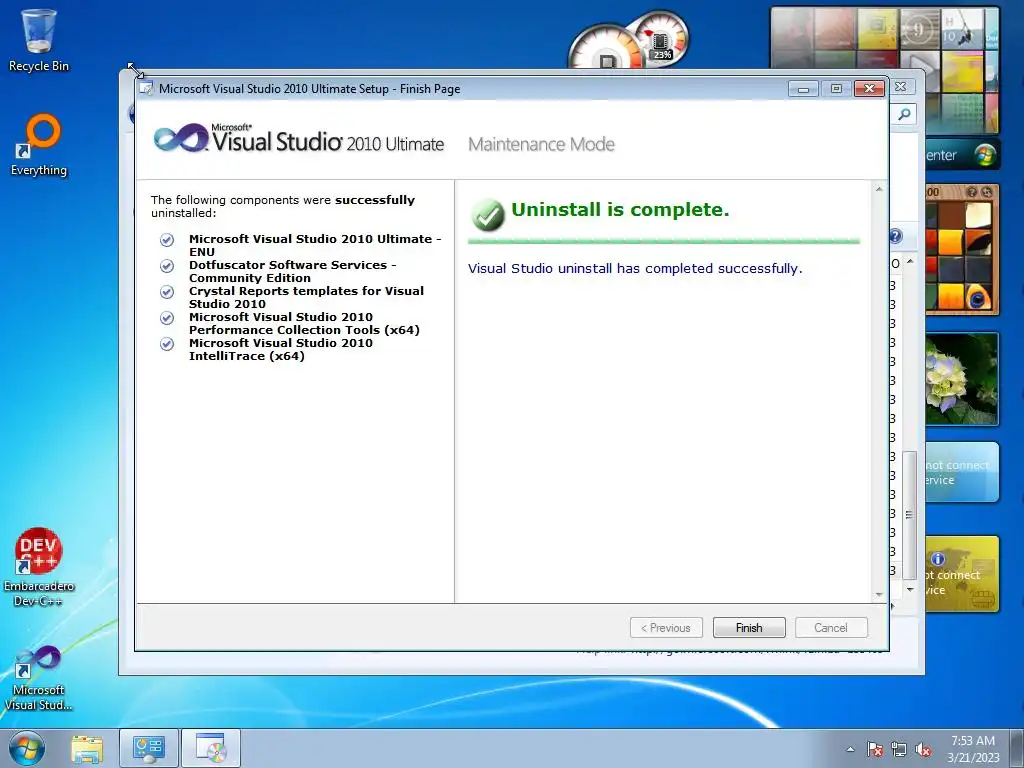Click the Windows Media Center gadget
Image resolution: width=1024 pixels, height=768 pixels.
[x=963, y=155]
